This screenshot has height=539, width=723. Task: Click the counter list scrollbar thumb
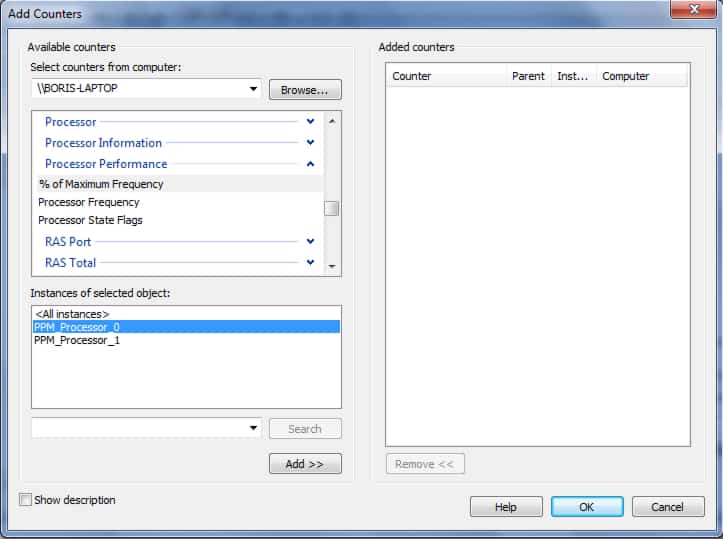[x=332, y=208]
